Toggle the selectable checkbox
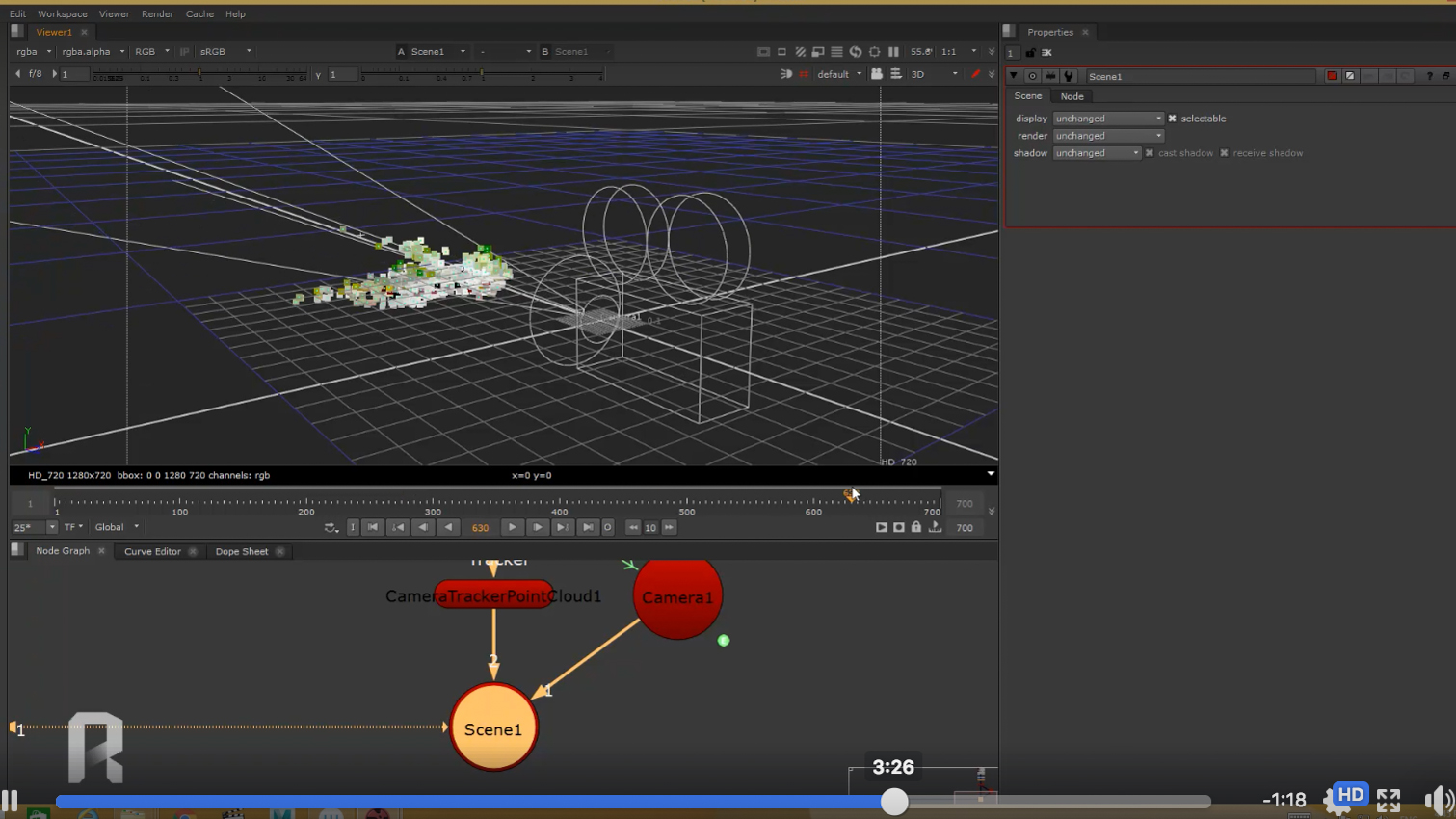Screen dimensions: 1456x819 (x=1173, y=119)
